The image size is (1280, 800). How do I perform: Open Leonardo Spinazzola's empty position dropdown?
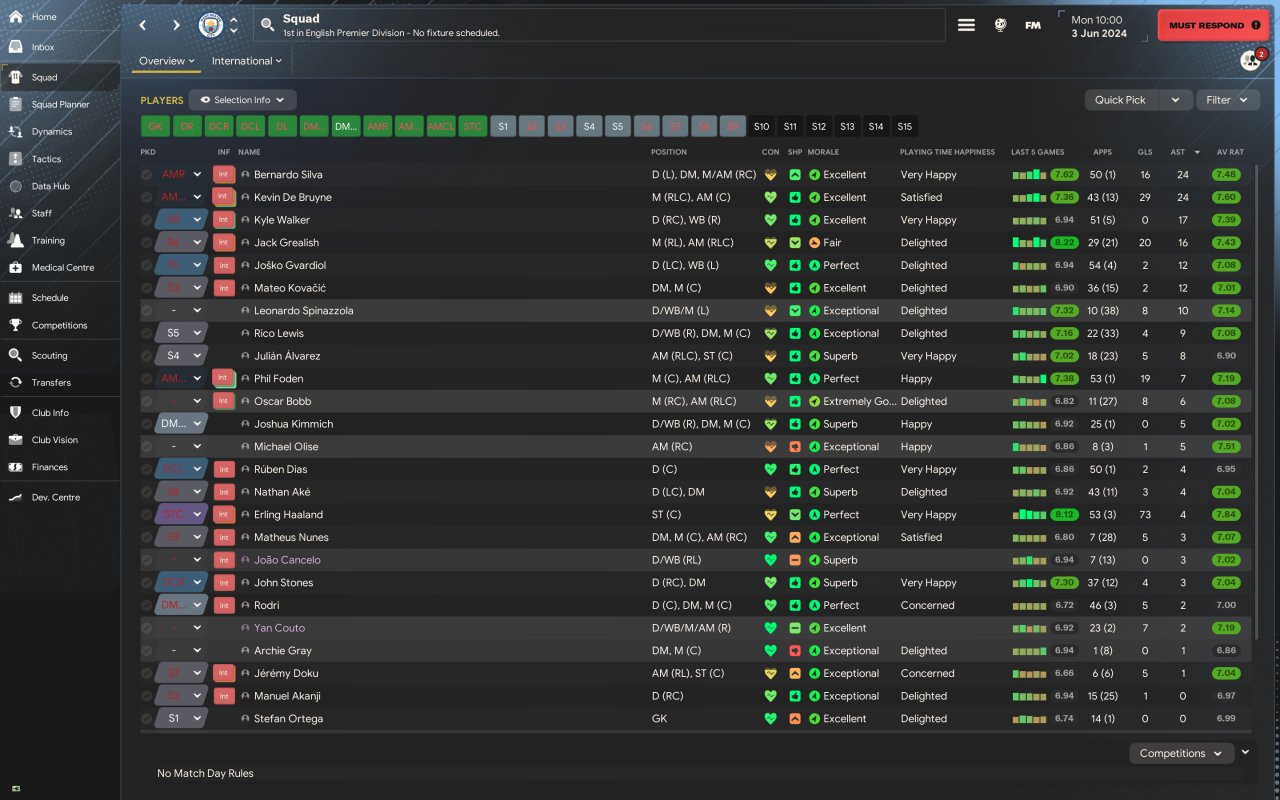coord(182,310)
